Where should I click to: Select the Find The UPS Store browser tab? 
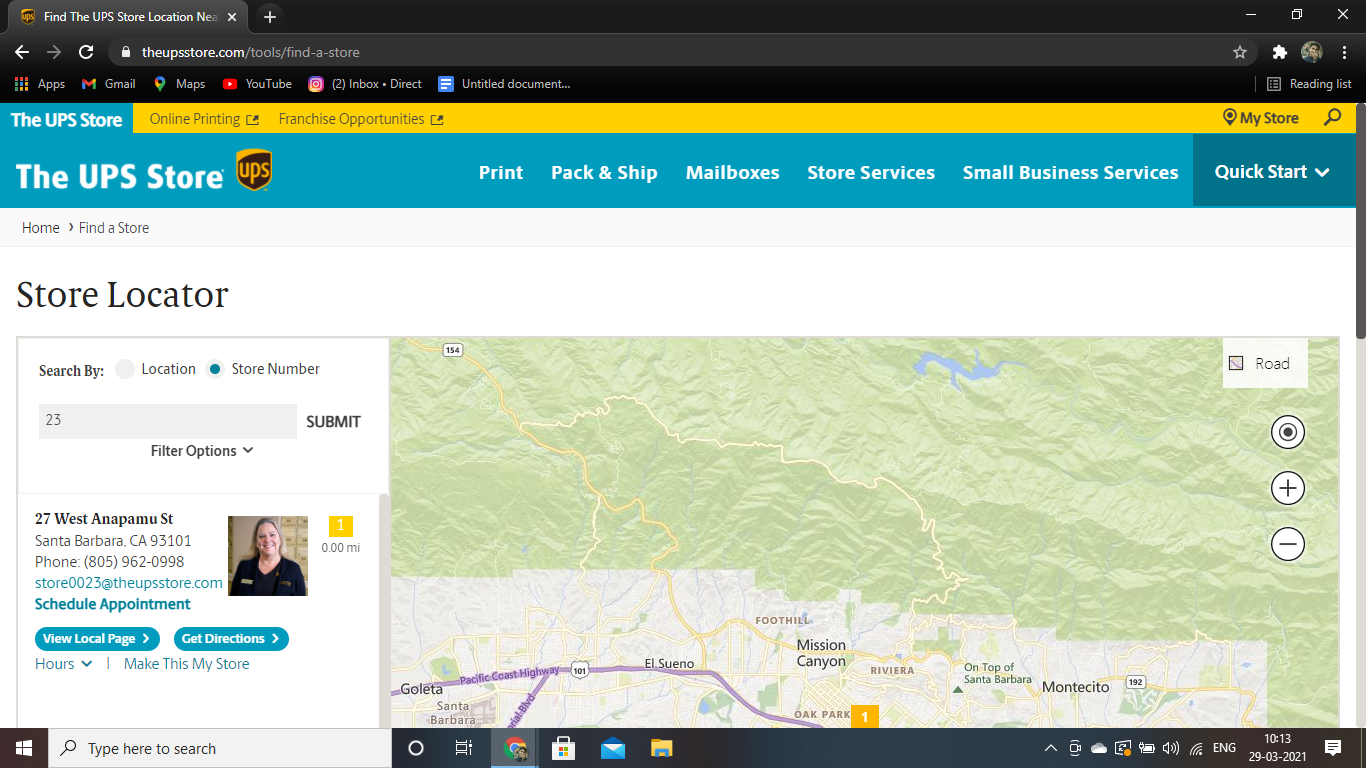pos(129,17)
